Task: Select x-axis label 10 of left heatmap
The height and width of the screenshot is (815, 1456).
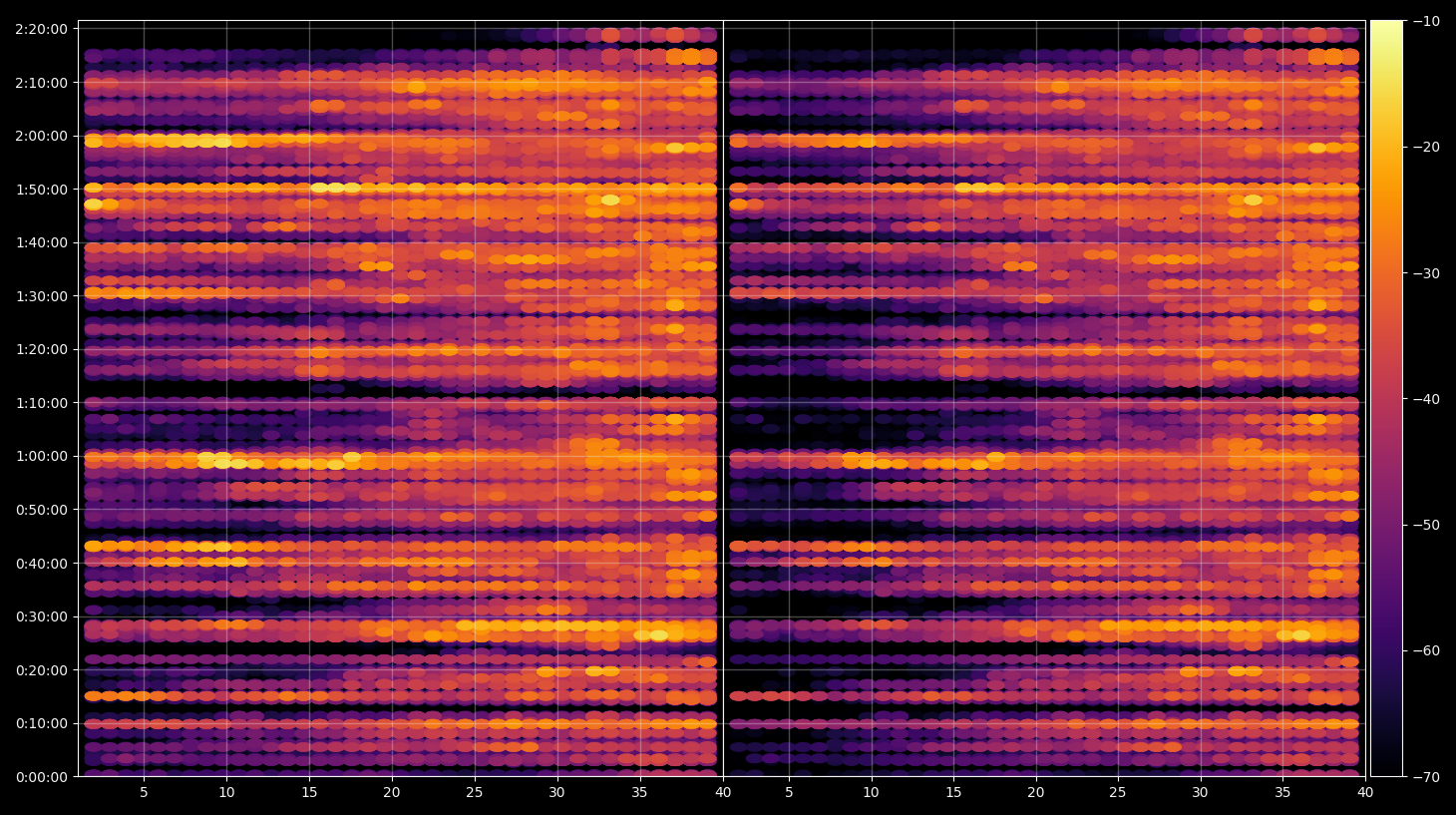Action: point(226,793)
